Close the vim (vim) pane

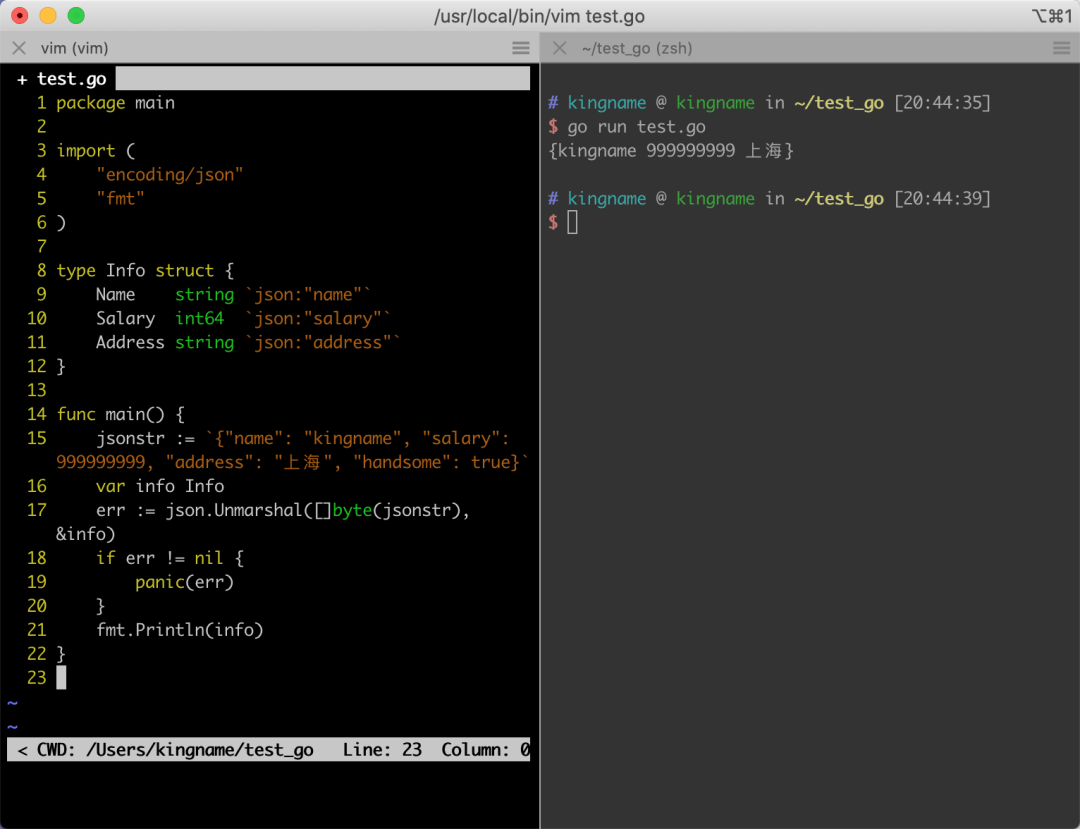(19, 48)
